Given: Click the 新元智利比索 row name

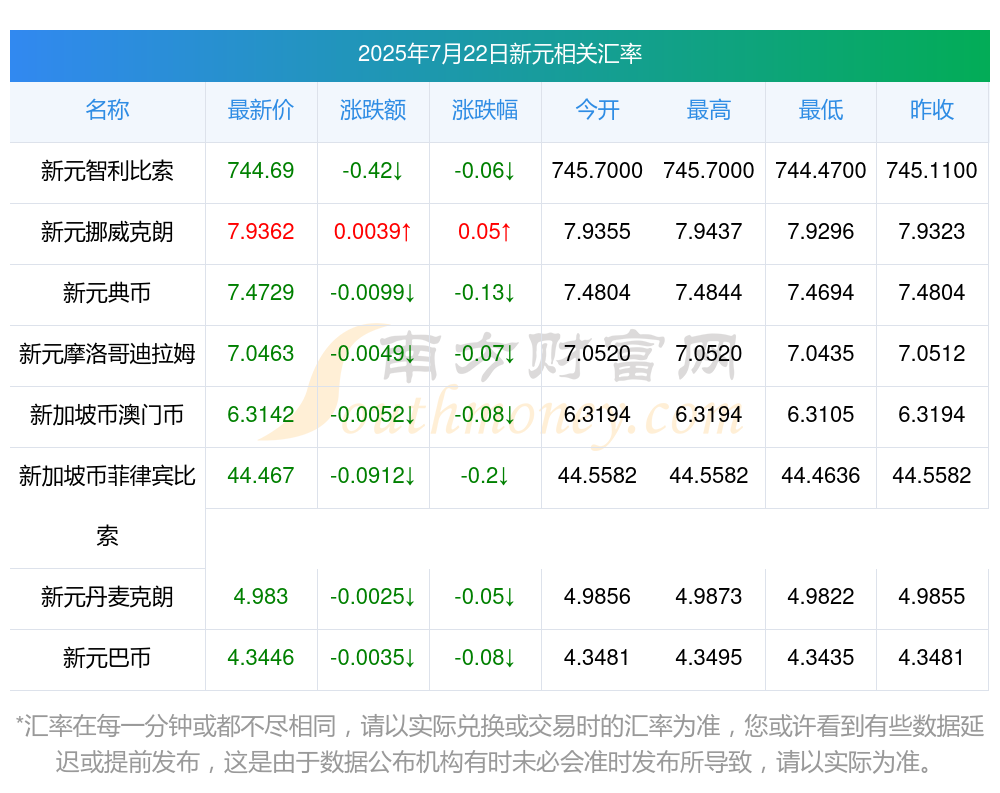Looking at the screenshot, I should pos(107,171).
